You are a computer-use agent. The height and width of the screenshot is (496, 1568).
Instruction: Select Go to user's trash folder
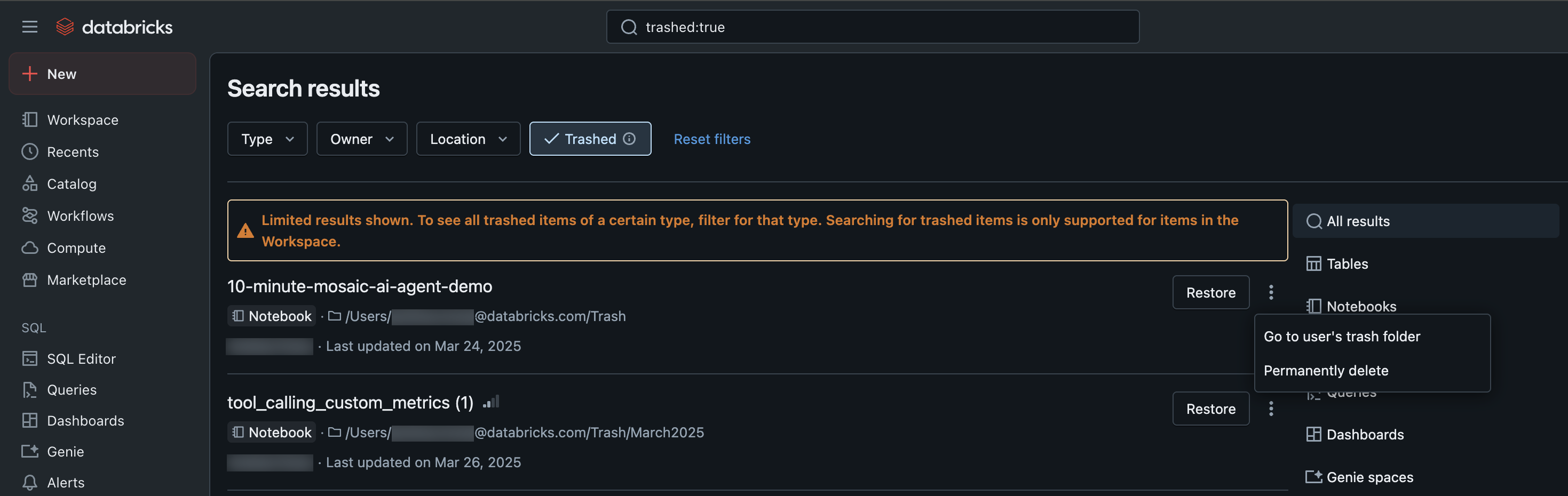1342,335
